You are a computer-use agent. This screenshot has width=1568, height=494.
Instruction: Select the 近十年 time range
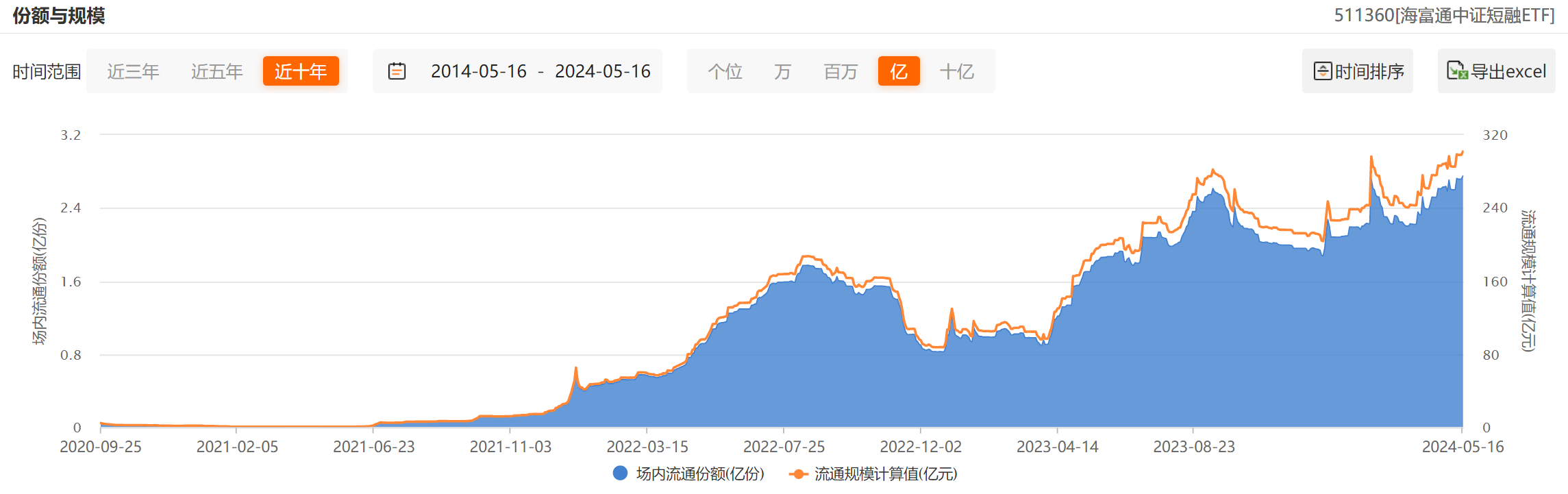301,71
